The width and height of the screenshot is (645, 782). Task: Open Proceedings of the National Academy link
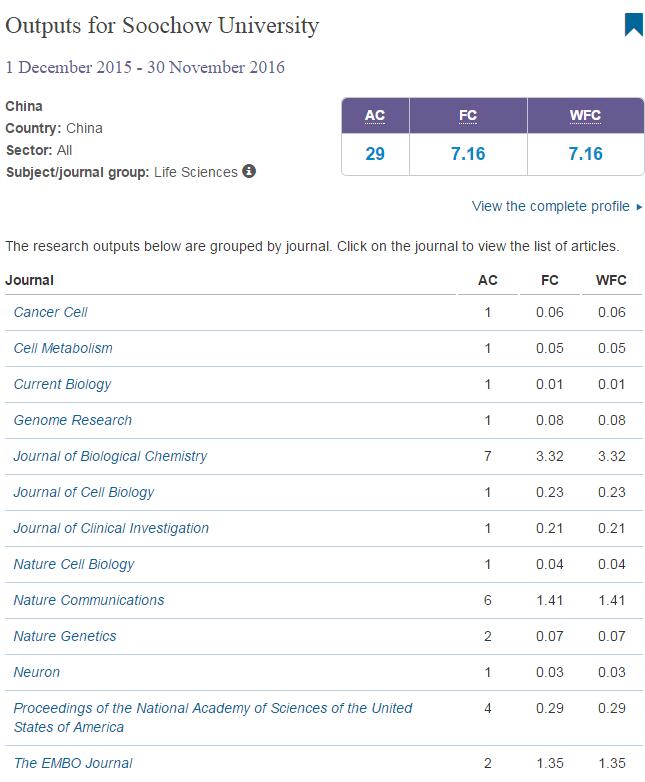click(212, 708)
